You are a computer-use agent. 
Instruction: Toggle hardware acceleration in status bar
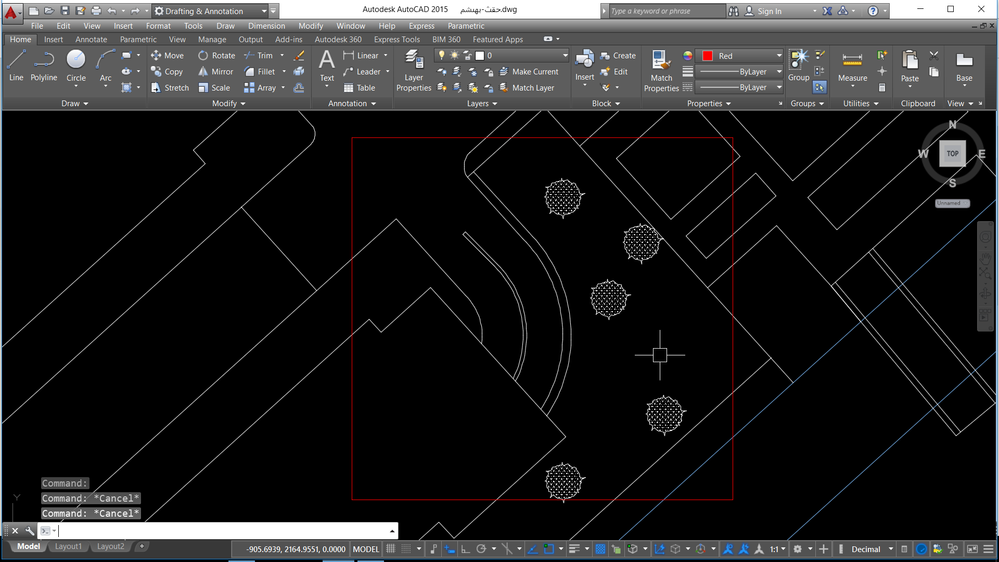[x=921, y=549]
